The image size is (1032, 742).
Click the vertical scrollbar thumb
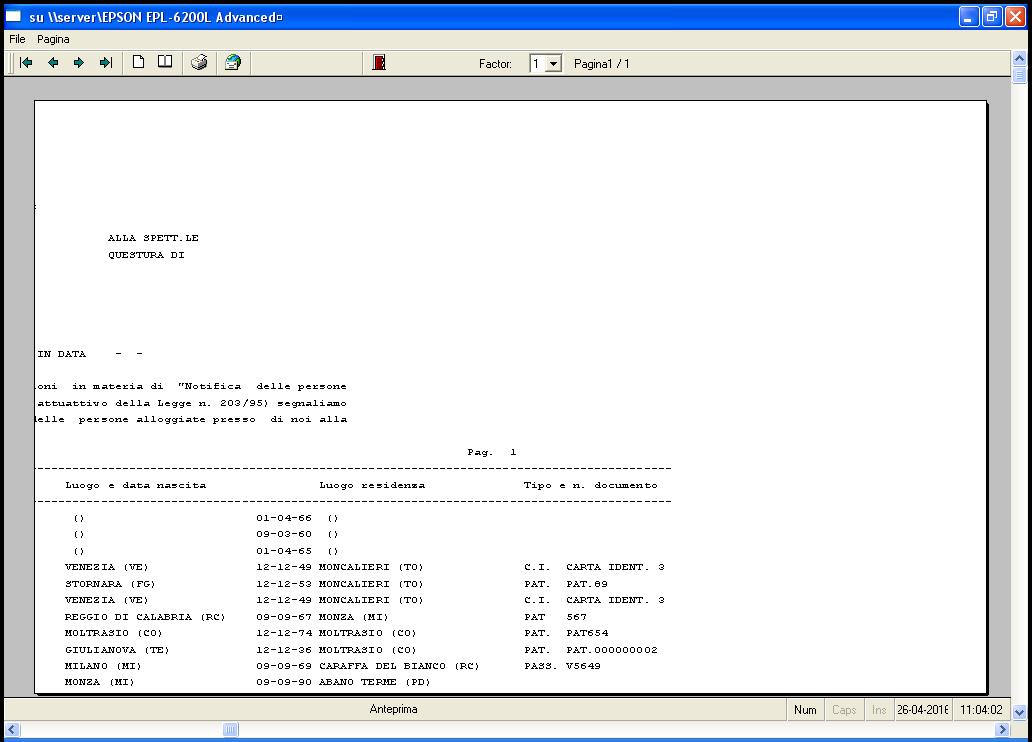coord(1019,75)
